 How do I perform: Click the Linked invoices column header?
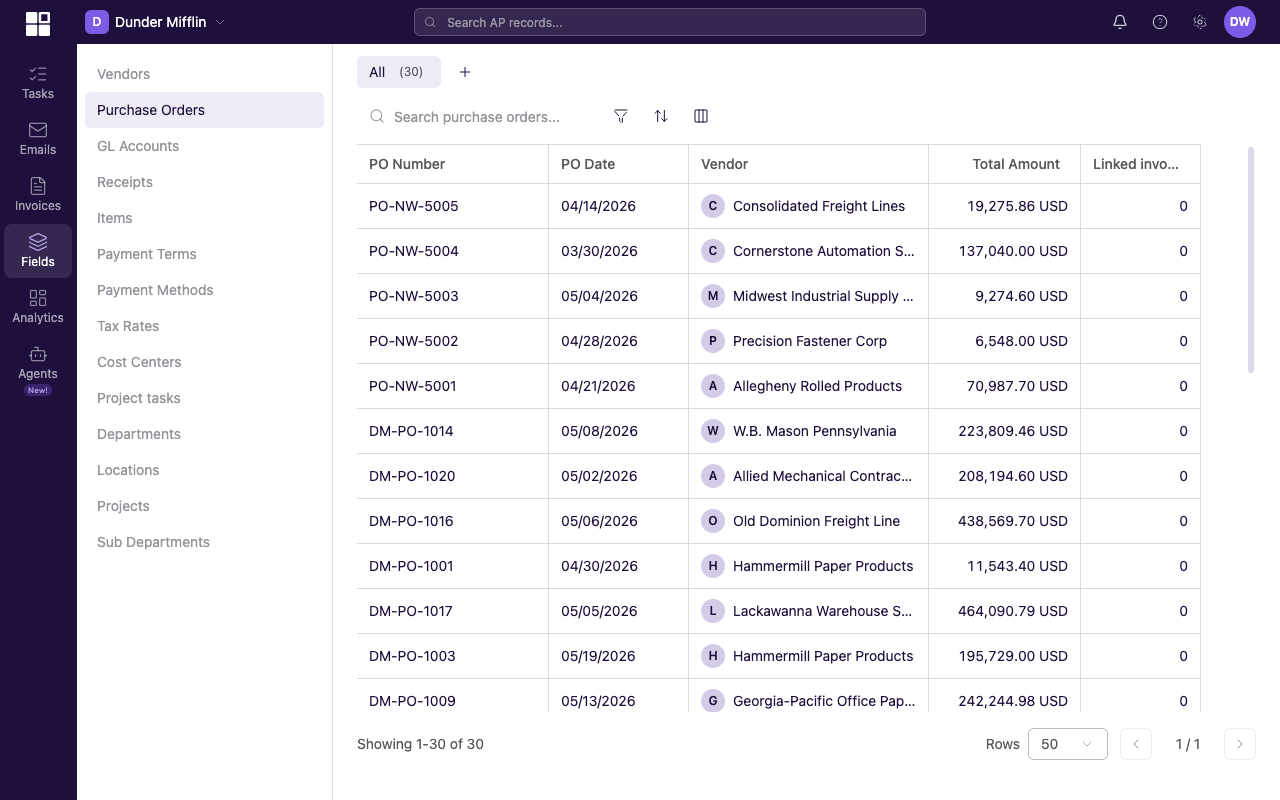[1141, 164]
